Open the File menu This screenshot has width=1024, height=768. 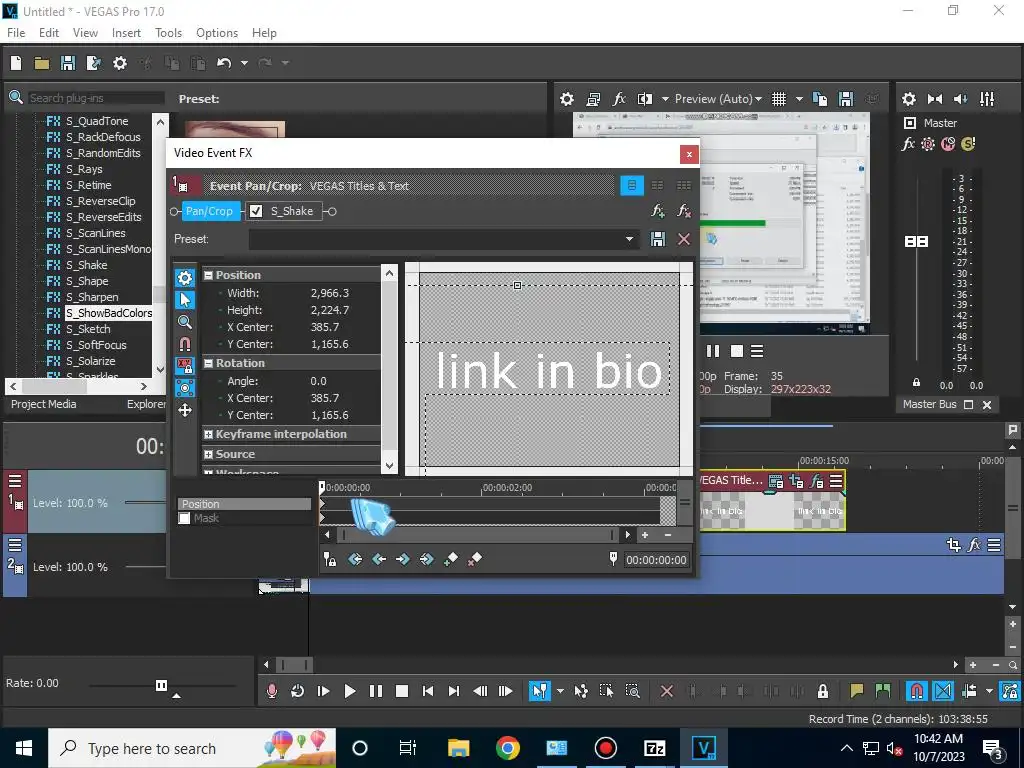tap(16, 33)
